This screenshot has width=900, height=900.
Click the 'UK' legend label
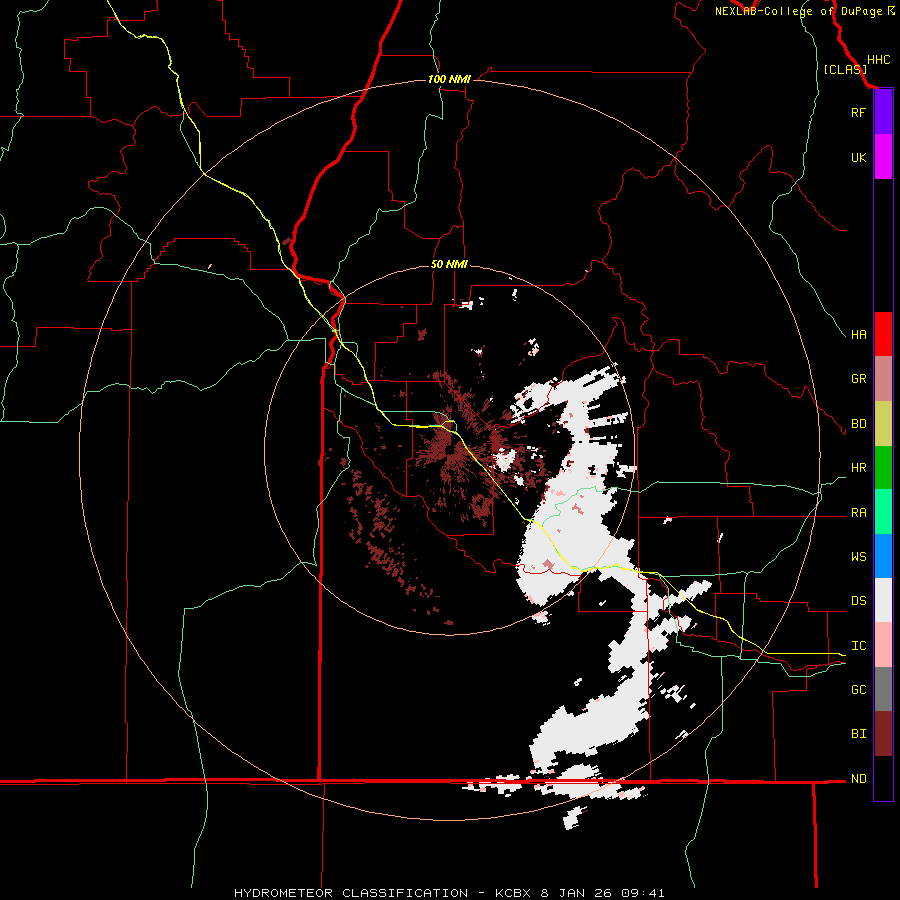pyautogui.click(x=858, y=157)
